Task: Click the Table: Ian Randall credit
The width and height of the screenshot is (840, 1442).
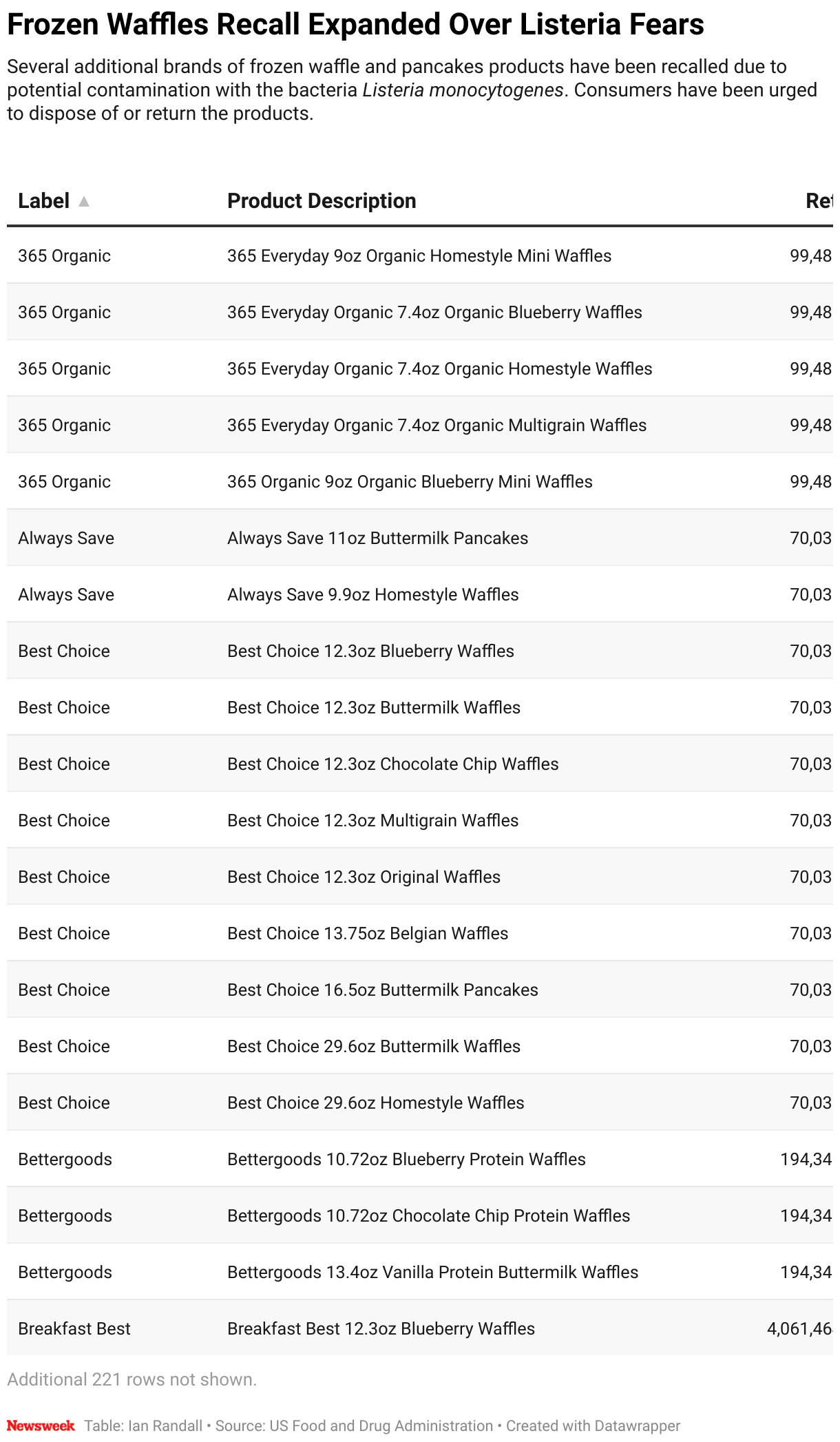Action: coord(143,1425)
